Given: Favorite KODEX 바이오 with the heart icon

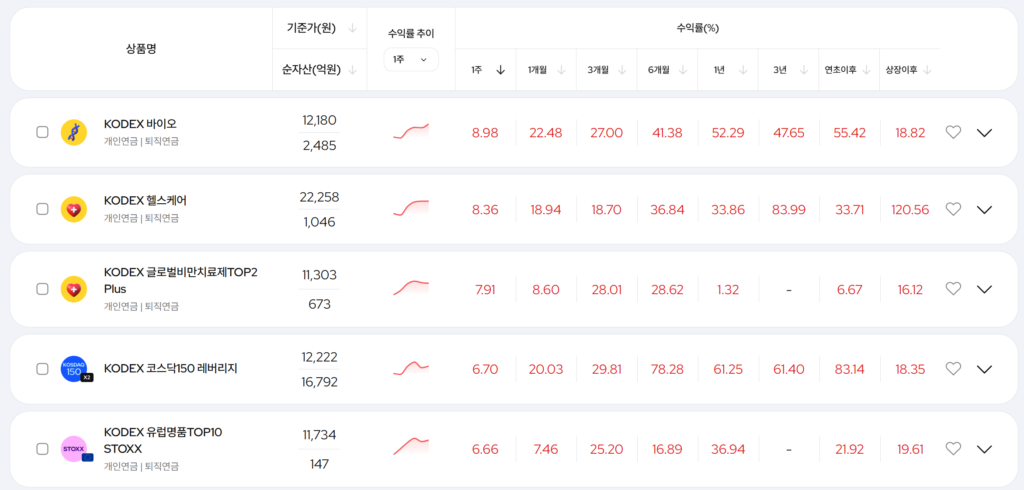Looking at the screenshot, I should (953, 132).
